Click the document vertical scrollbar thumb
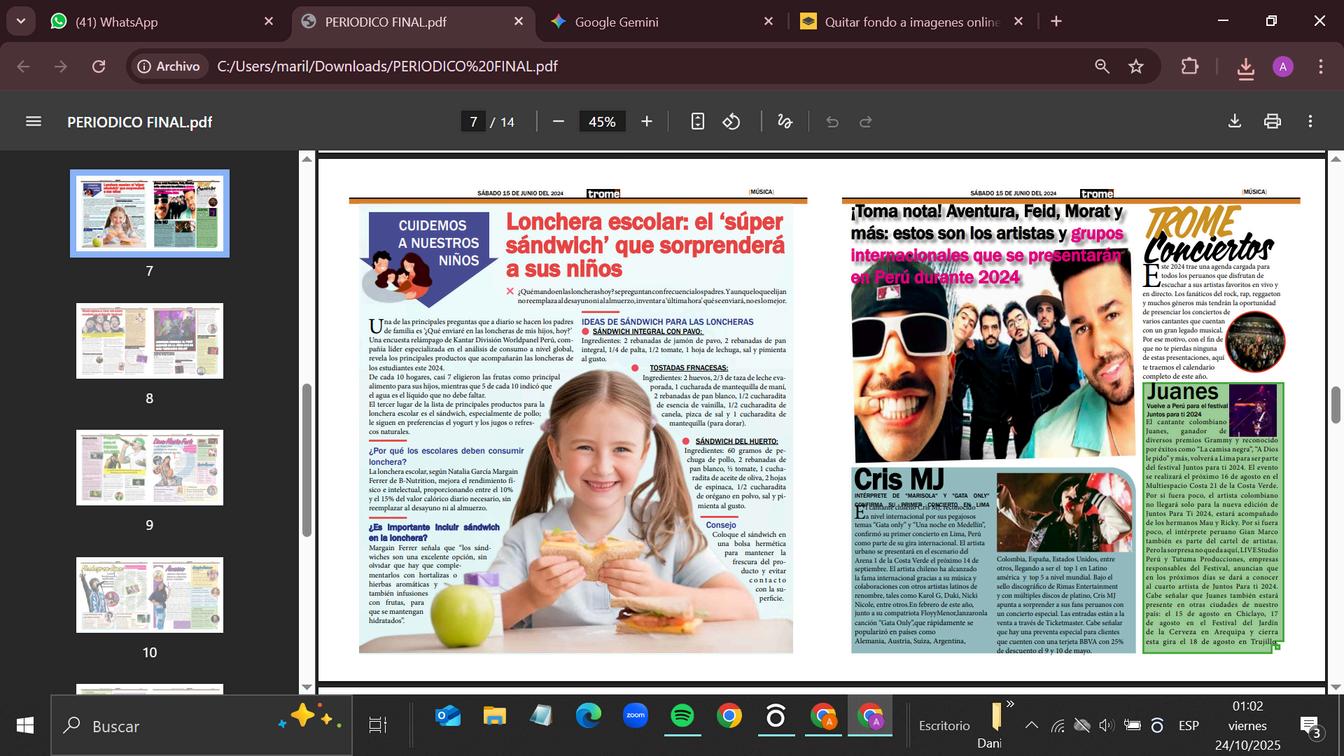Viewport: 1344px width, 756px height. [x=1335, y=403]
